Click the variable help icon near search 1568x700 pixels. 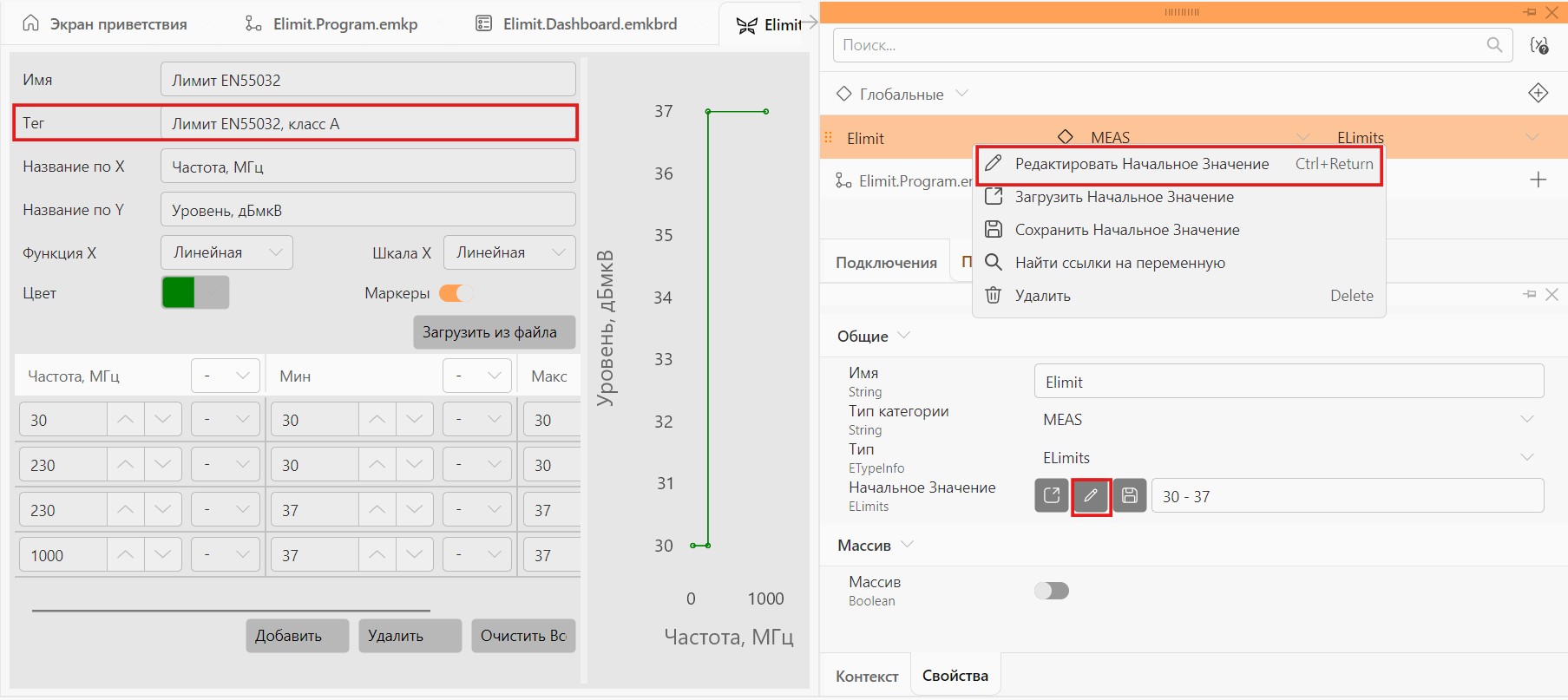[x=1539, y=45]
